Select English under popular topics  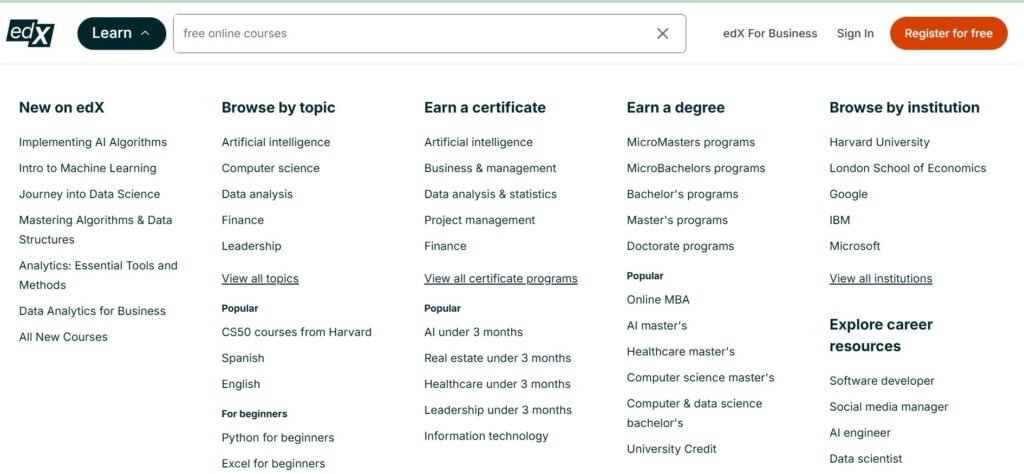pos(241,384)
